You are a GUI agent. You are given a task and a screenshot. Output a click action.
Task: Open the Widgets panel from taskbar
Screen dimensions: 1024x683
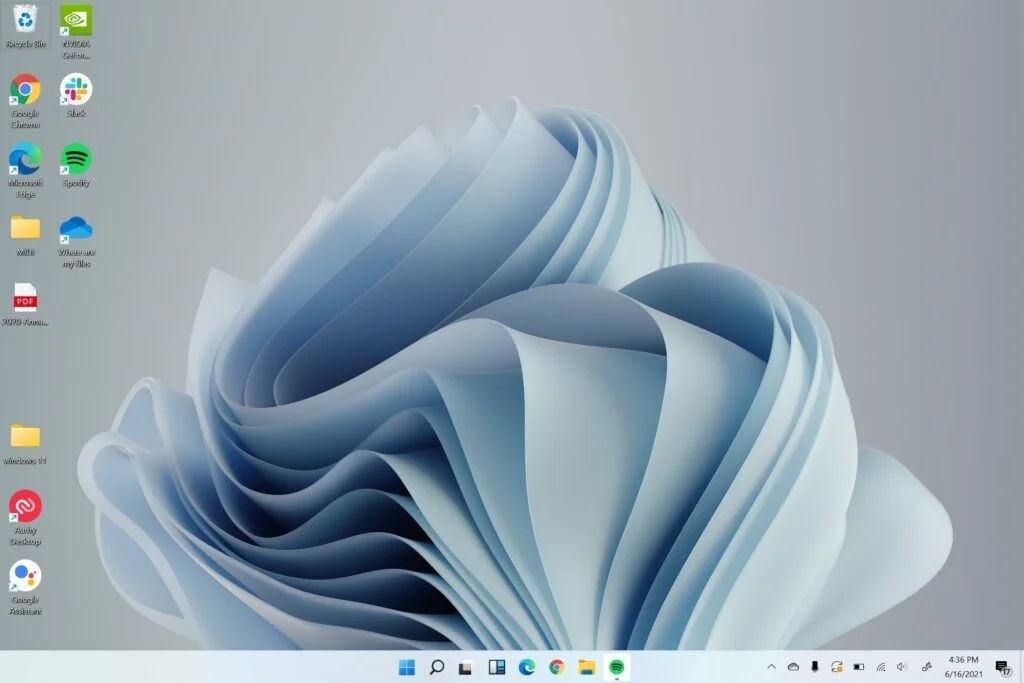coord(496,667)
